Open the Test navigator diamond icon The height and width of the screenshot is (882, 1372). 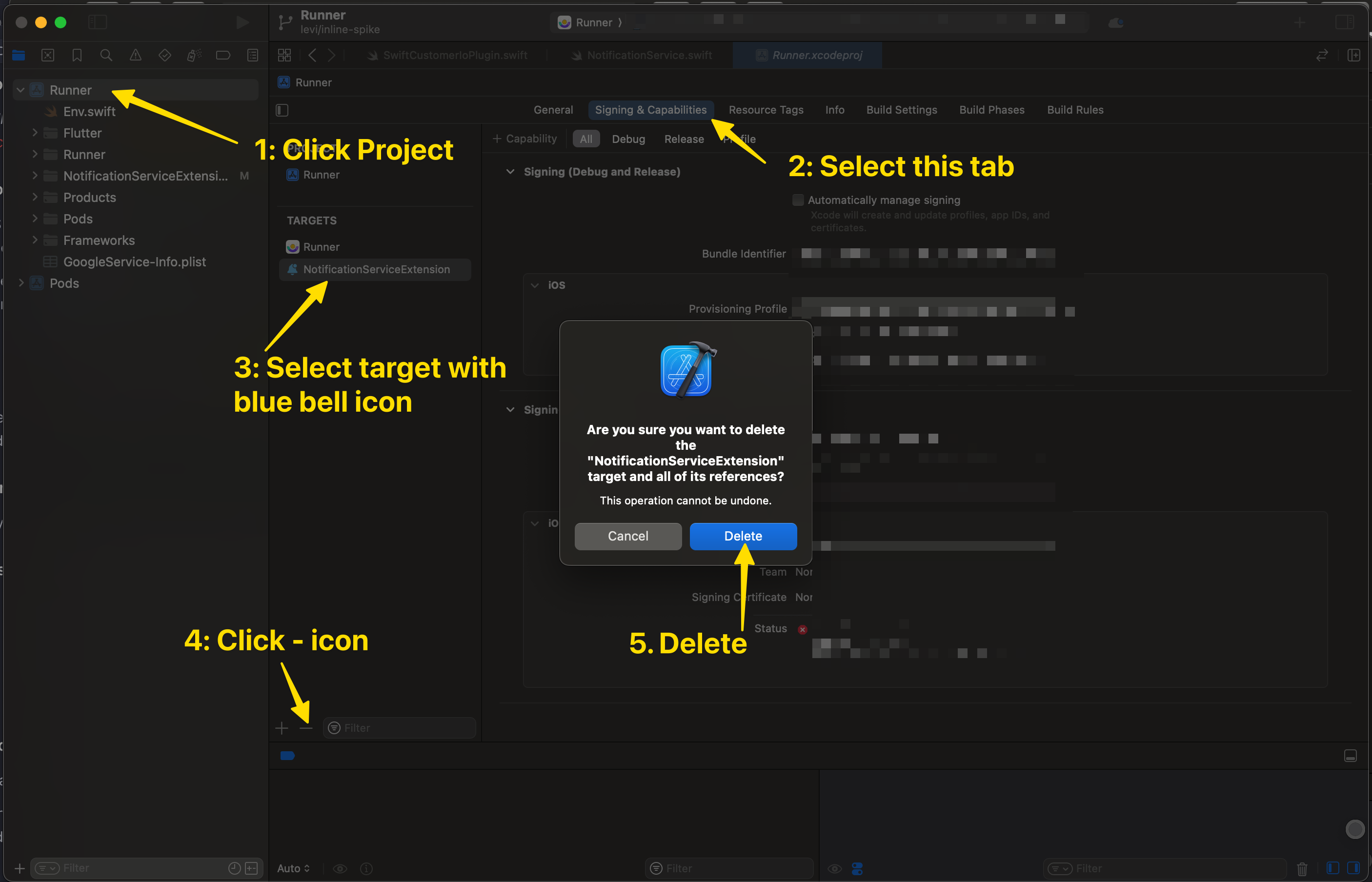(165, 56)
